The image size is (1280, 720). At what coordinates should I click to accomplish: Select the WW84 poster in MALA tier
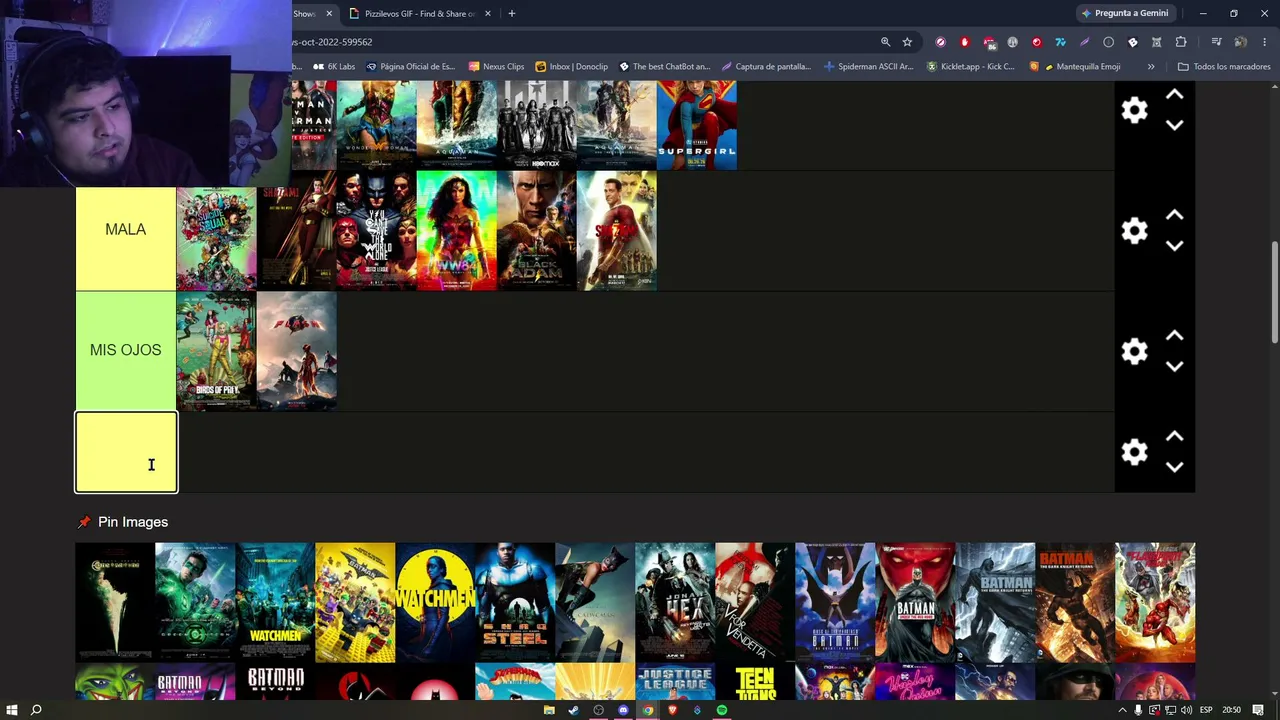pyautogui.click(x=456, y=231)
